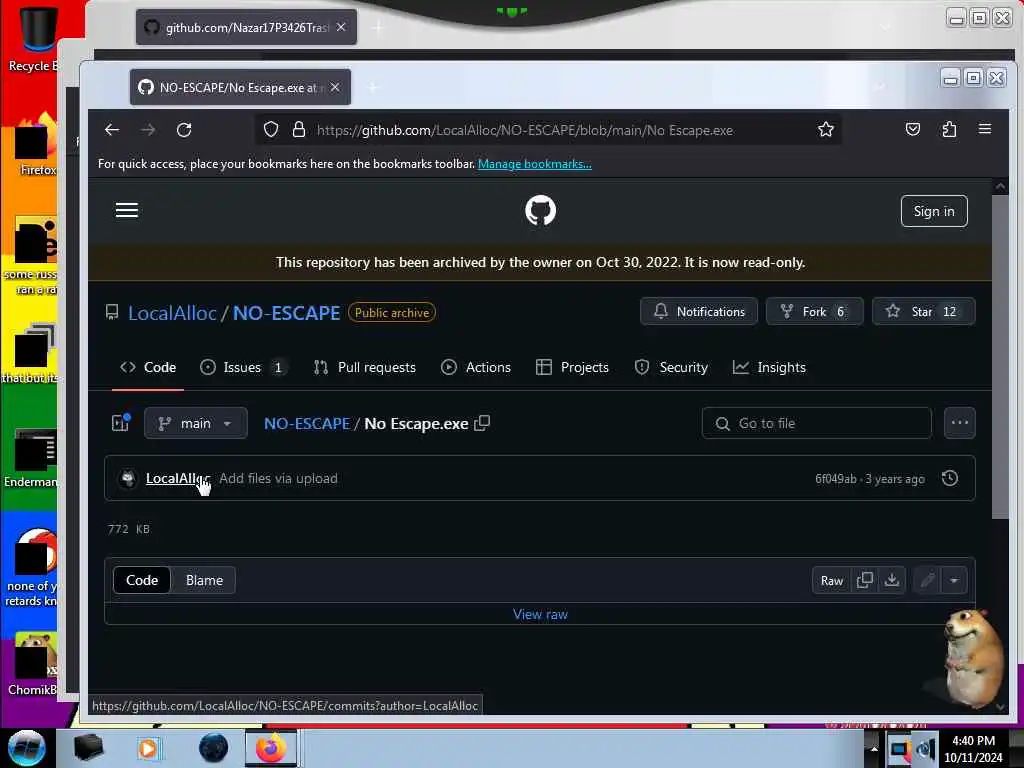Screen dimensions: 1024x768
Task: Focus the Go to file search field
Action: point(816,423)
